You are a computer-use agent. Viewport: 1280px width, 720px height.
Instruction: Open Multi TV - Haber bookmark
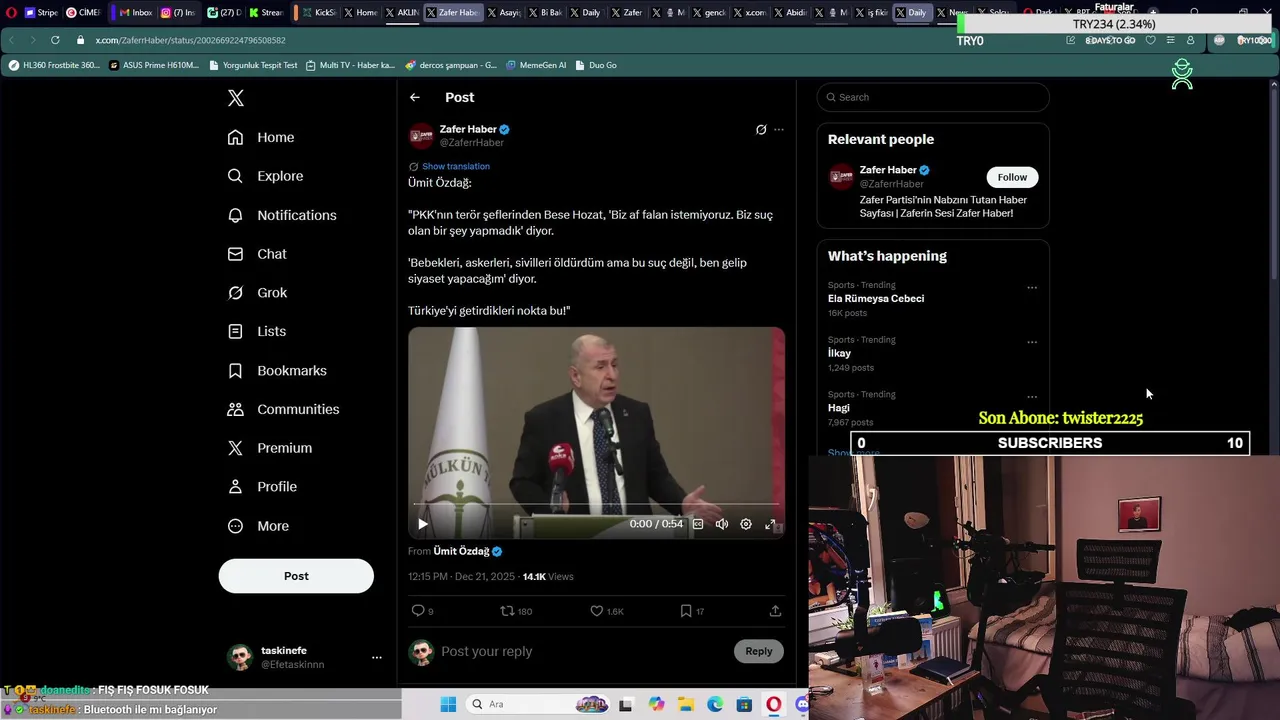pyautogui.click(x=351, y=65)
